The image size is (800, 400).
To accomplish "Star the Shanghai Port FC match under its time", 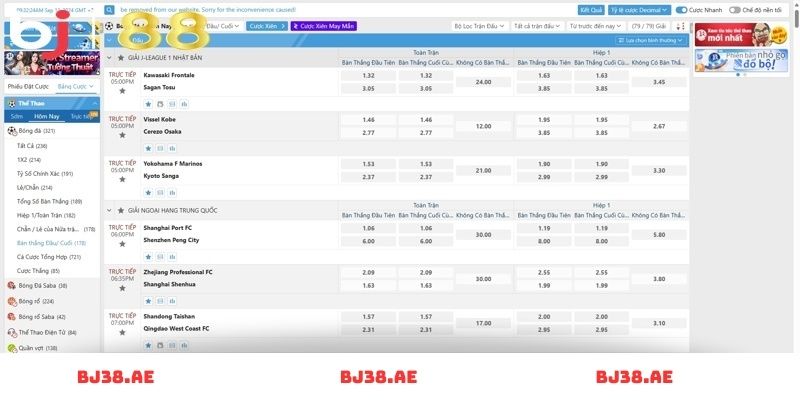I will [x=122, y=244].
